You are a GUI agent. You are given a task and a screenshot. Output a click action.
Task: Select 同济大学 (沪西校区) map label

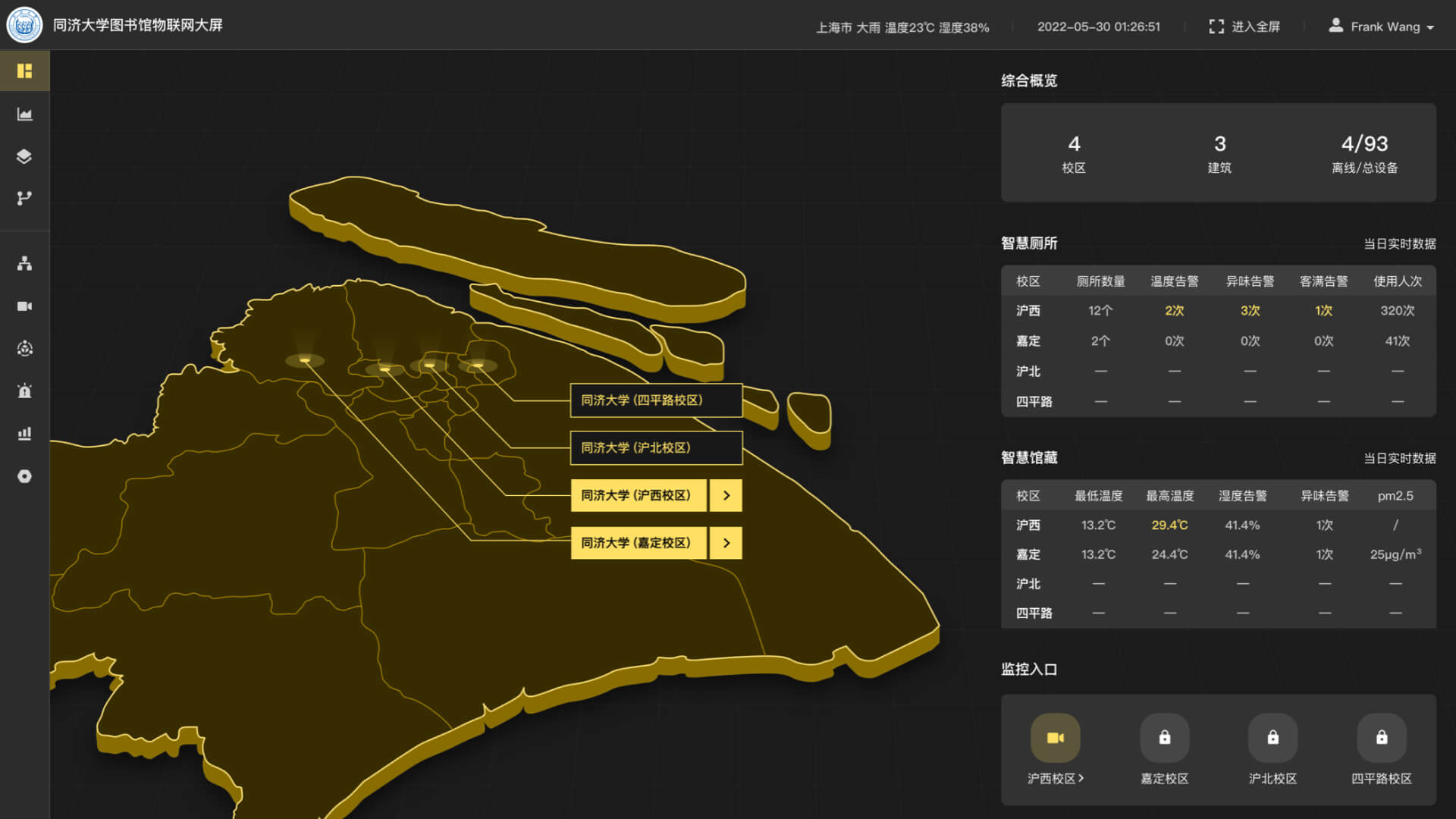point(639,495)
